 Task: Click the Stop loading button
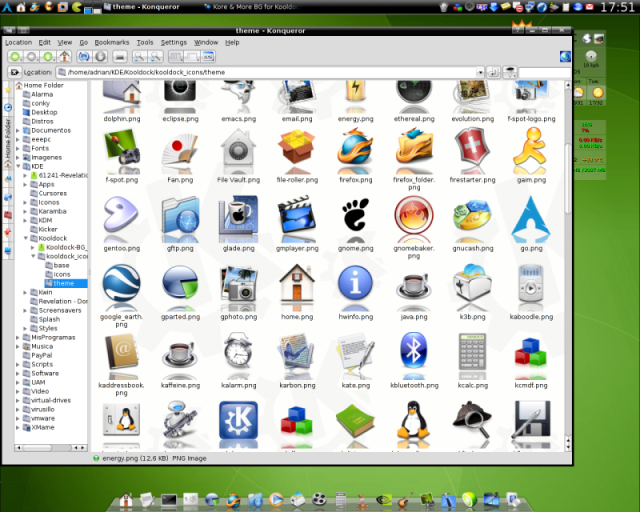(100, 56)
